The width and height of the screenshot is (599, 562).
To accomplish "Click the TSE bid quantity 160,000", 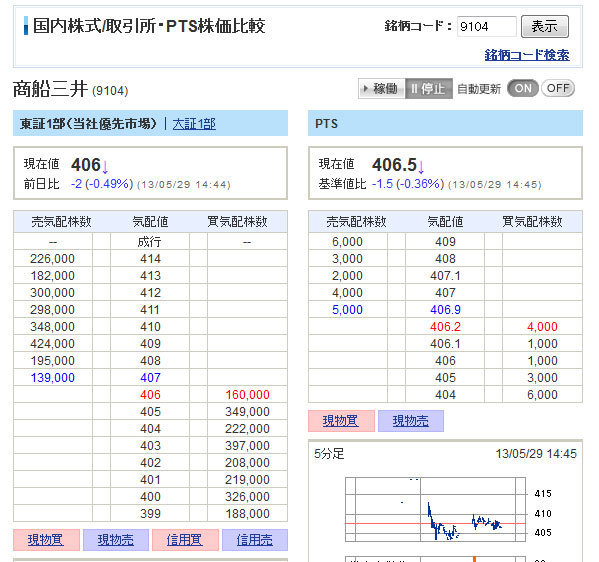I will pos(248,395).
